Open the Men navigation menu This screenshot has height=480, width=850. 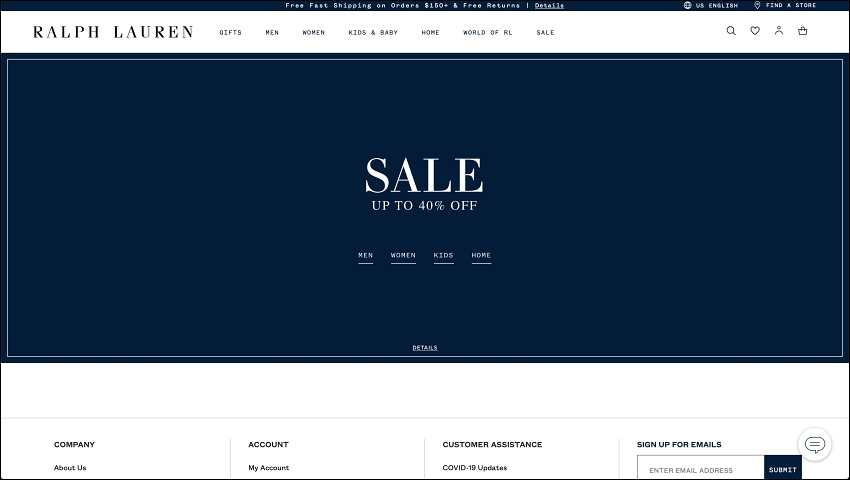coord(272,33)
